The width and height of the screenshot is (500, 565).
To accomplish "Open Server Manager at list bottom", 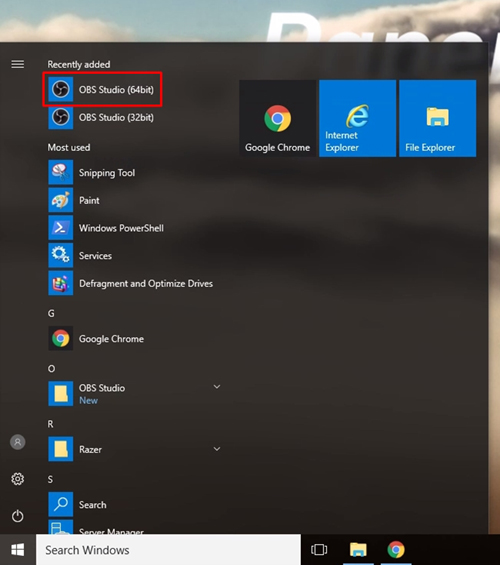I will coord(96,528).
